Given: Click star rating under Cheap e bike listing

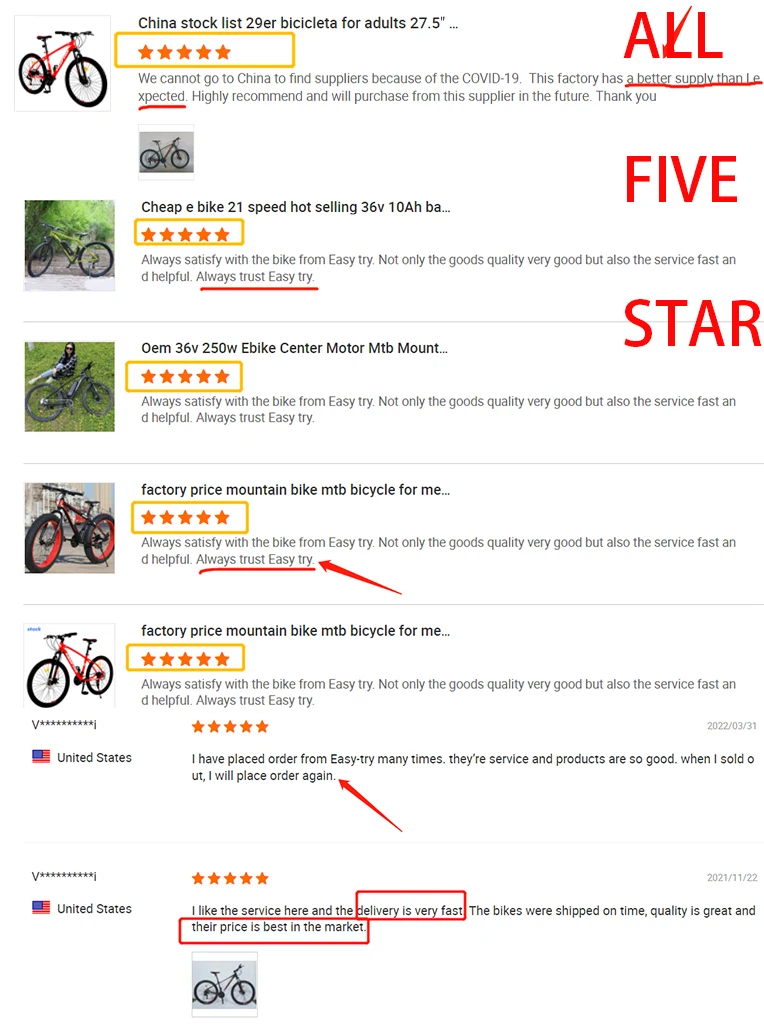Looking at the screenshot, I should [185, 234].
